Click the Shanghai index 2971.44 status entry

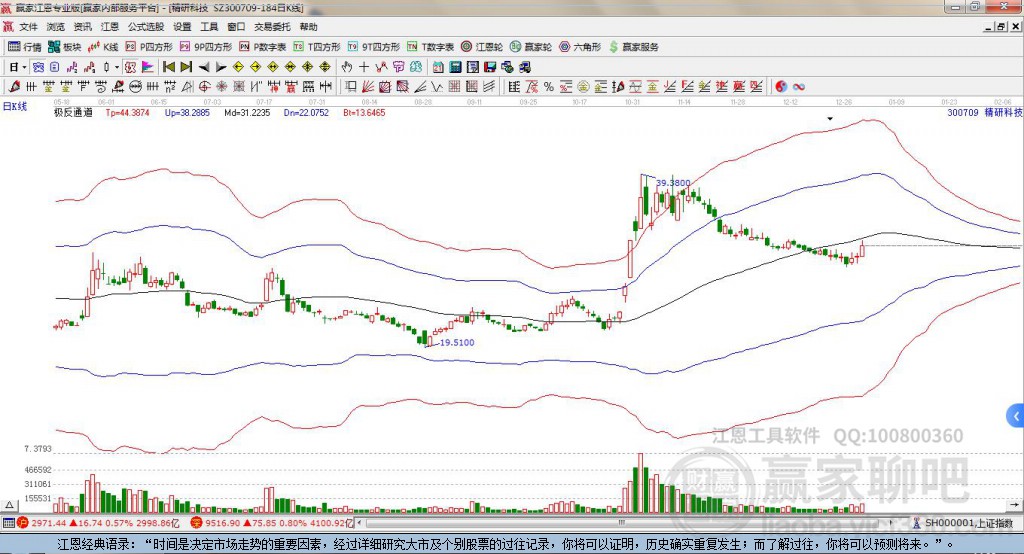point(98,523)
